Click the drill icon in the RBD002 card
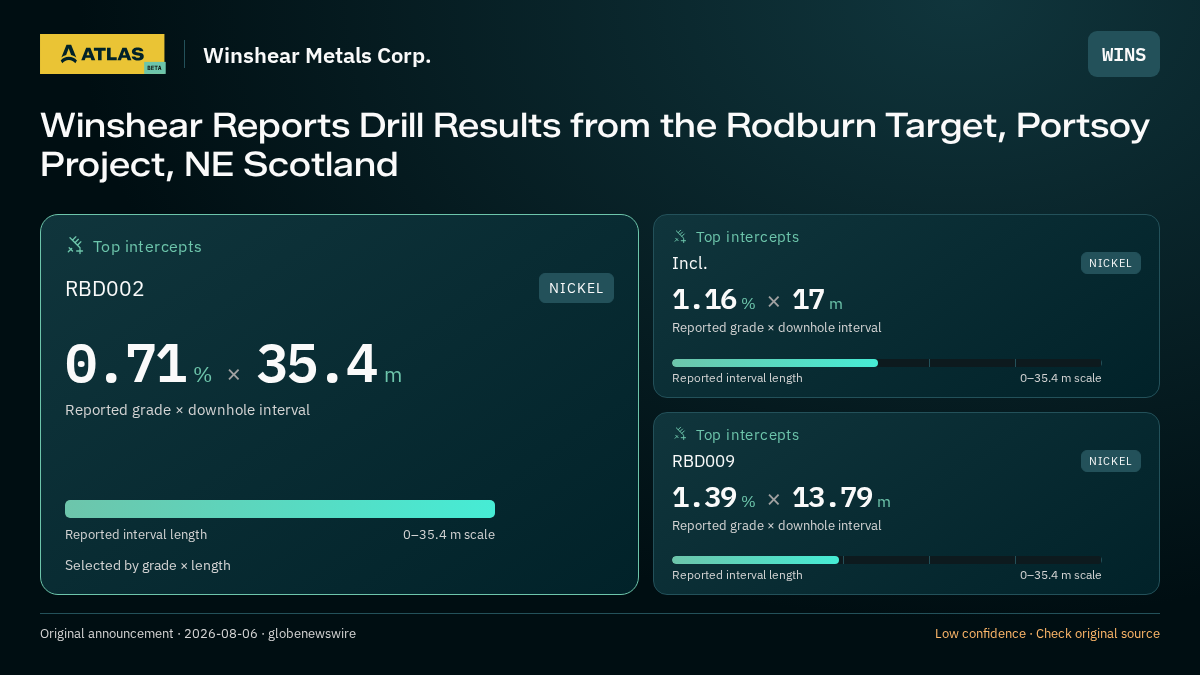 (75, 245)
